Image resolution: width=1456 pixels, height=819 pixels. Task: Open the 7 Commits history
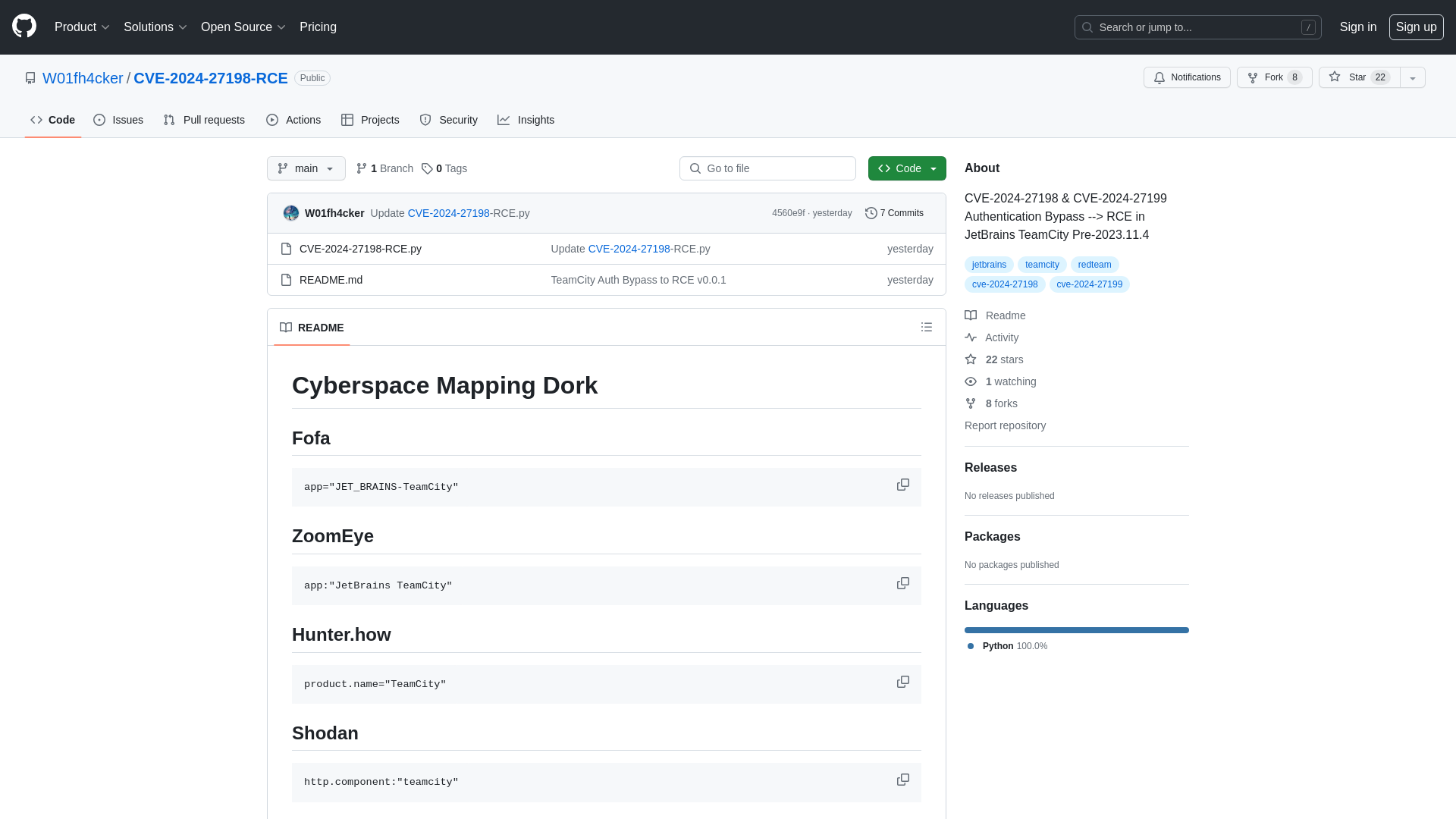click(x=894, y=213)
